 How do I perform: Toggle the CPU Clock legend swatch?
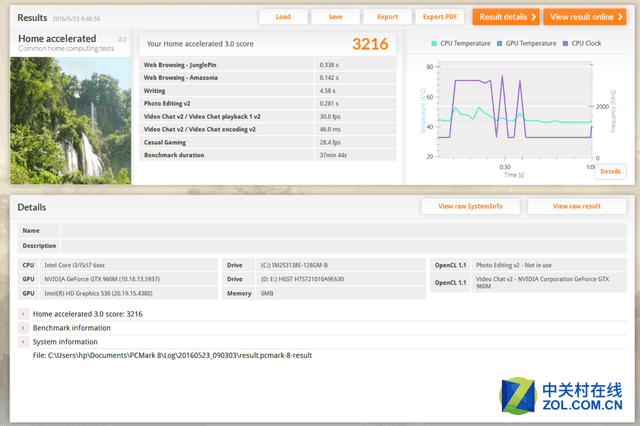point(565,44)
